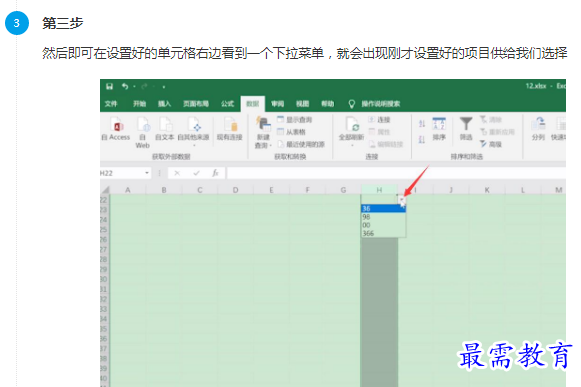Open the 文件 menu tab

tap(111, 104)
